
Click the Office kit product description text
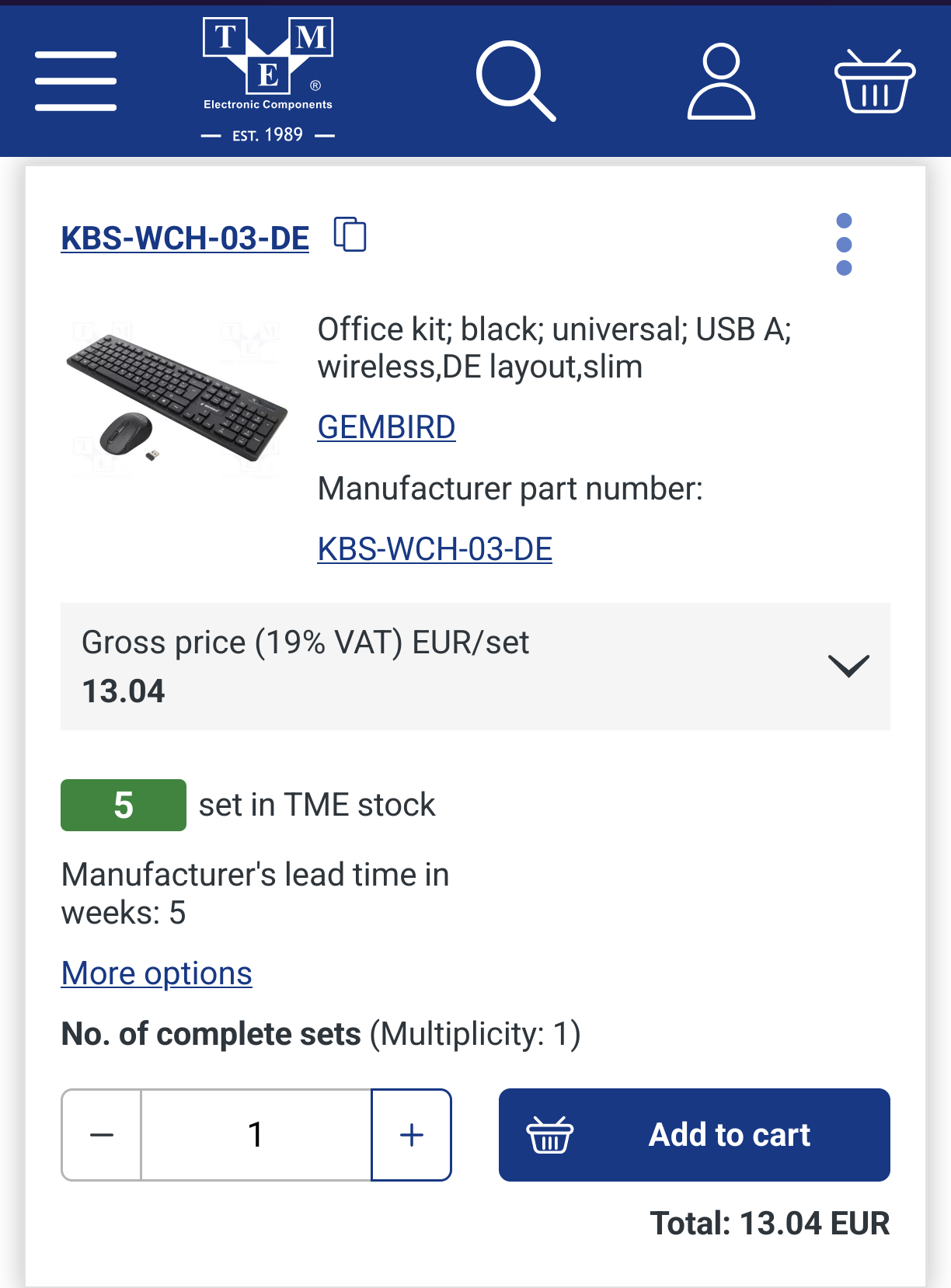coord(554,348)
